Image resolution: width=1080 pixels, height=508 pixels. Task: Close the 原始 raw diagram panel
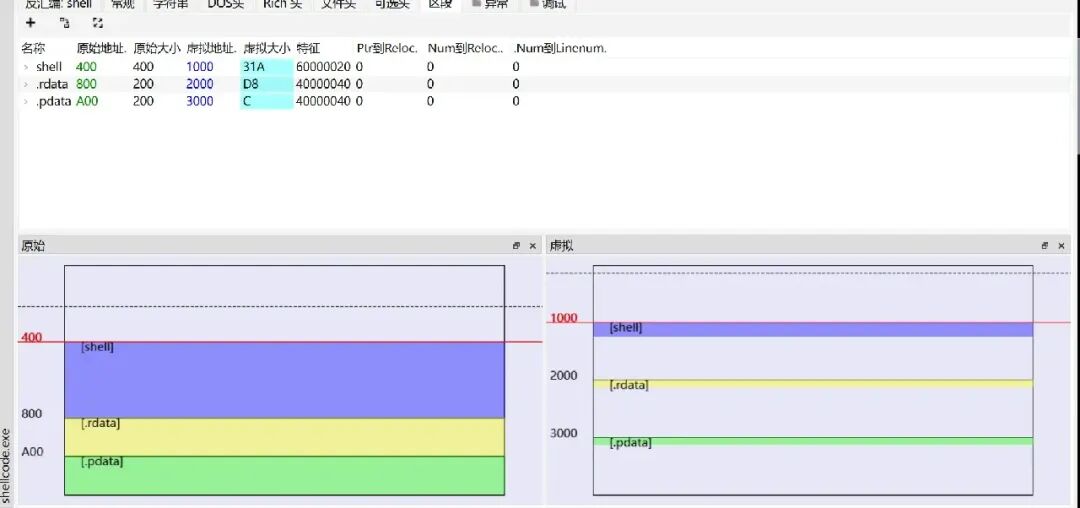[x=532, y=246]
